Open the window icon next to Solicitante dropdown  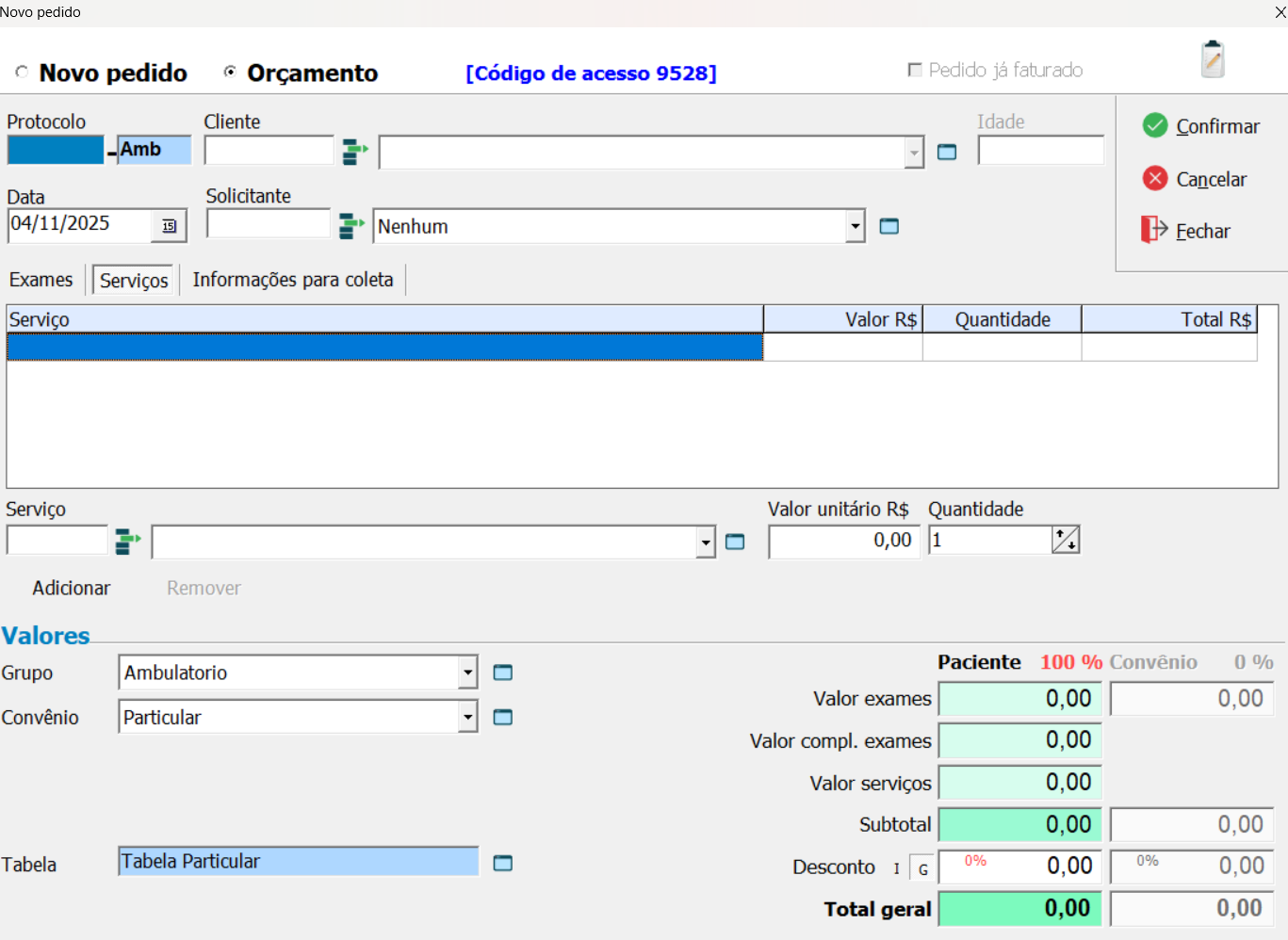pyautogui.click(x=889, y=226)
